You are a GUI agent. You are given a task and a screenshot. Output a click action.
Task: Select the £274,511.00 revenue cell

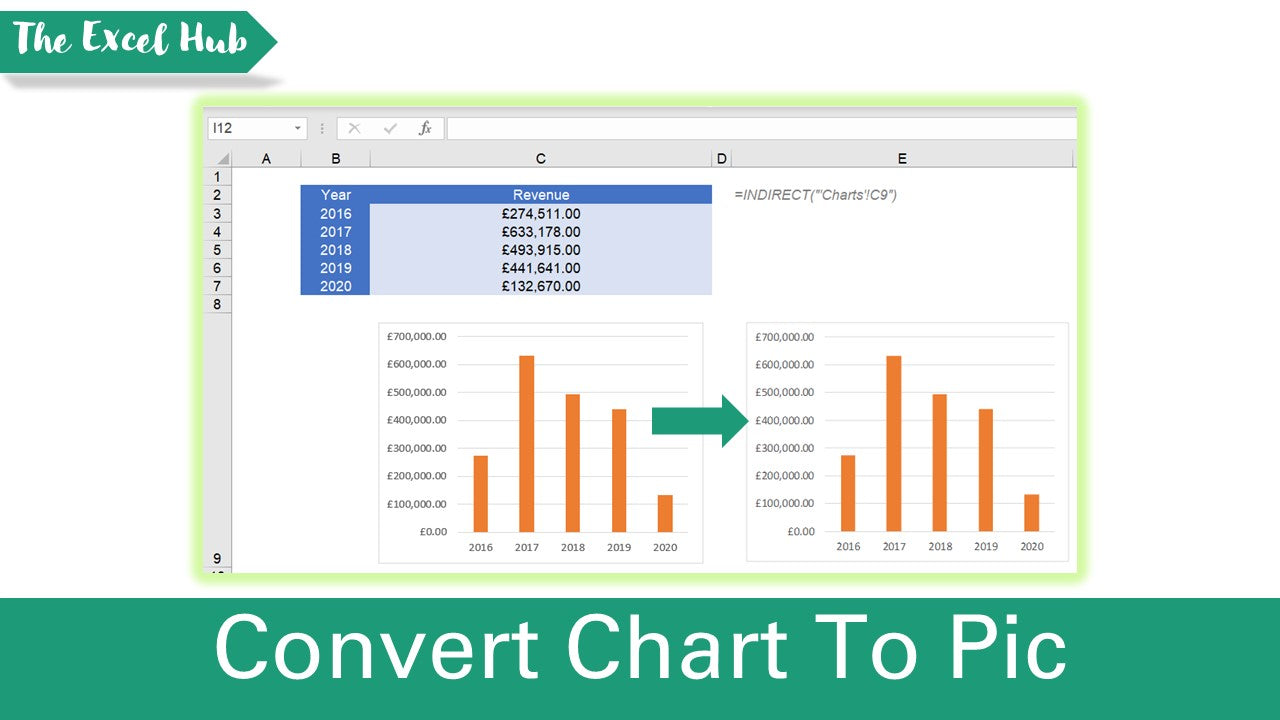pos(541,214)
